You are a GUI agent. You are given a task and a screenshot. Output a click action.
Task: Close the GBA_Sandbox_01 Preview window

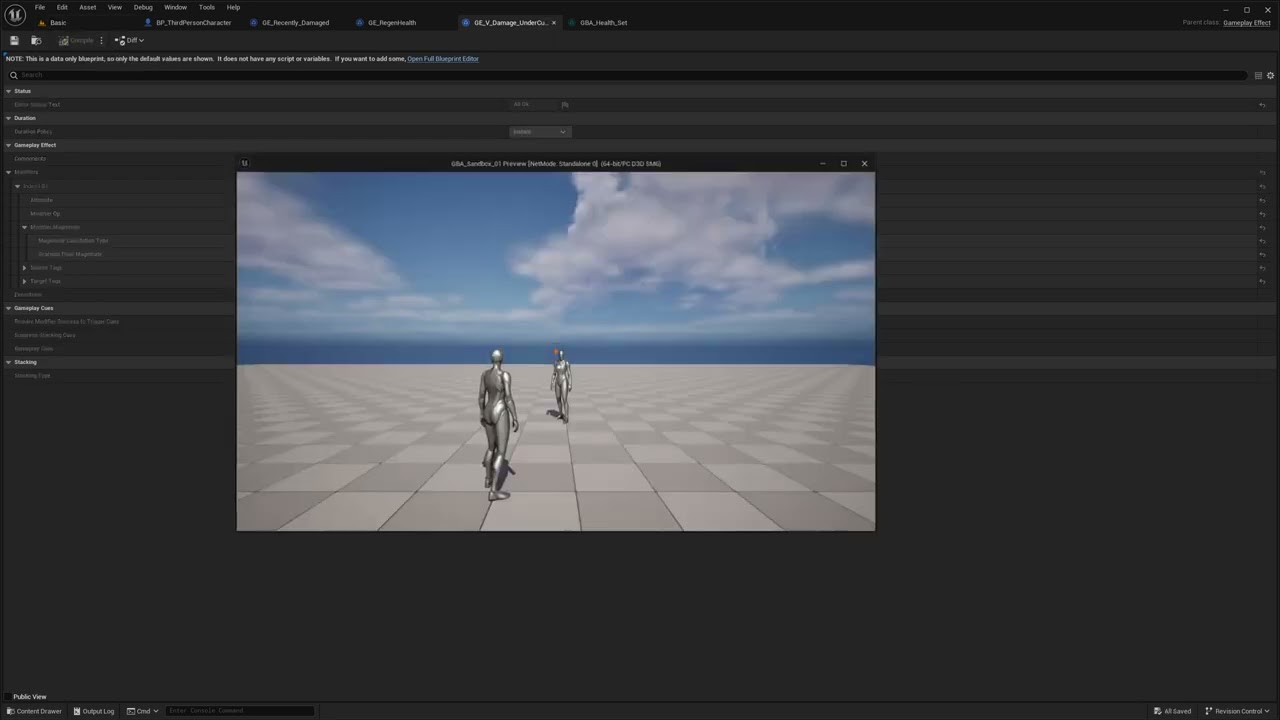click(x=864, y=163)
